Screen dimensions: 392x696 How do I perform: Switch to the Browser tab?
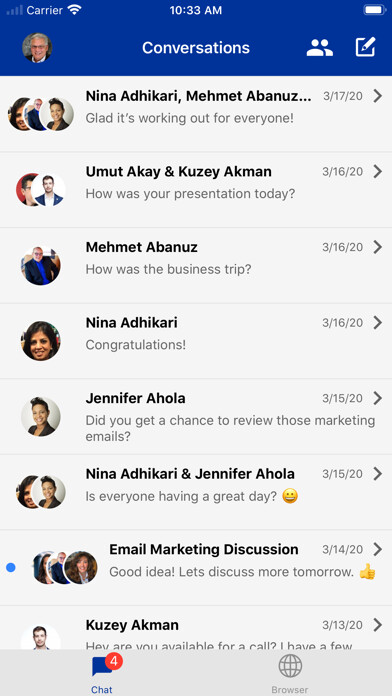coord(290,672)
